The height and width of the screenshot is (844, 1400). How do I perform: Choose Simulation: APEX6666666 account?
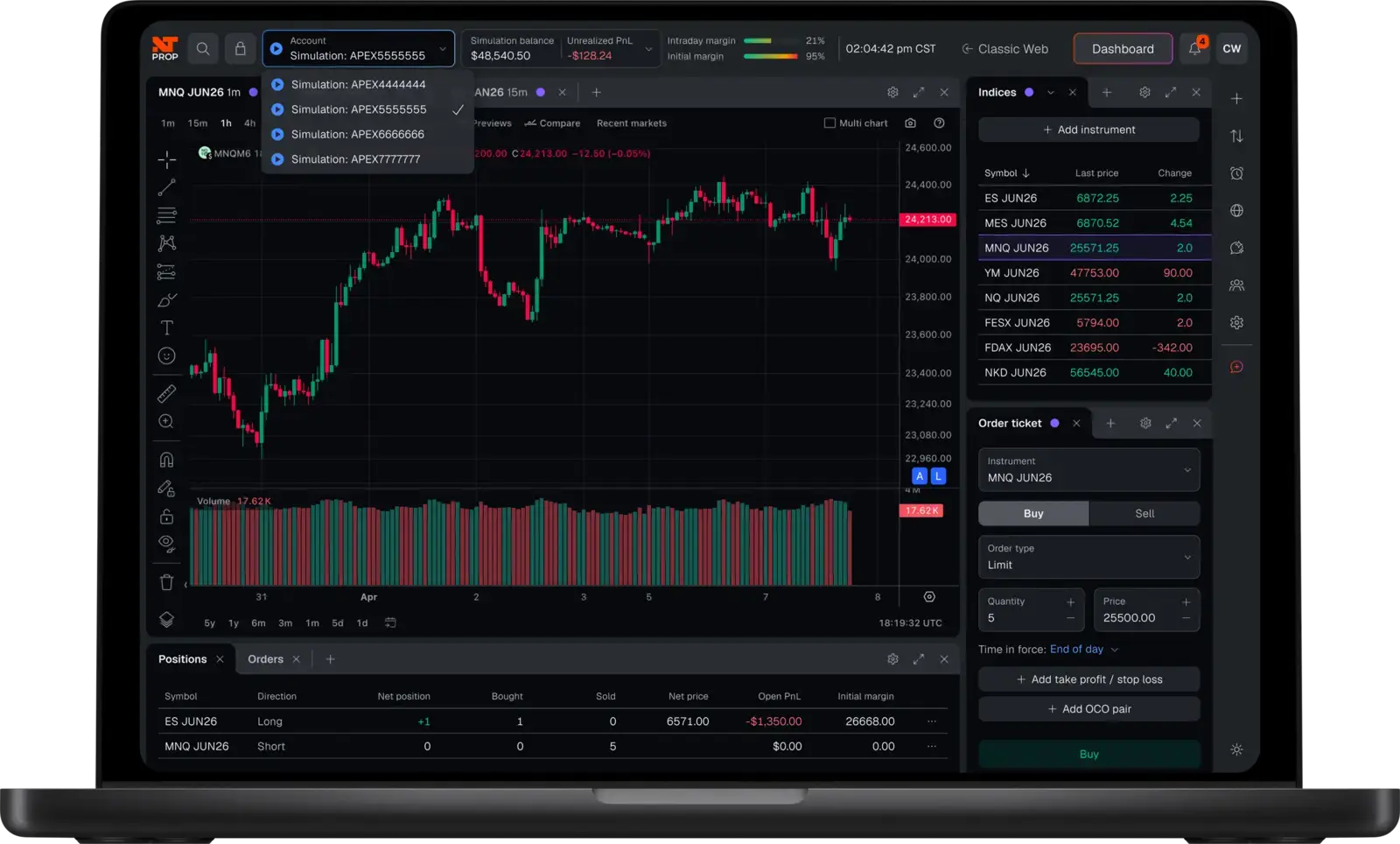pyautogui.click(x=367, y=134)
